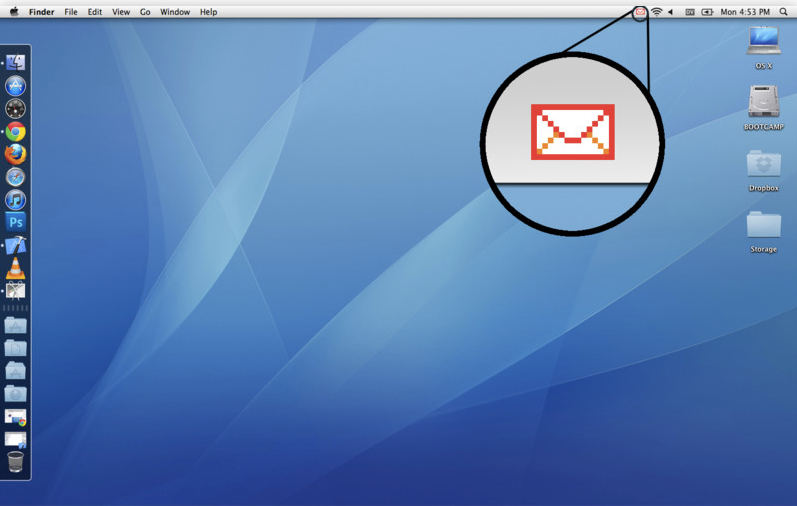Open iTunes from the dock
Image resolution: width=797 pixels, height=506 pixels.
tap(15, 200)
